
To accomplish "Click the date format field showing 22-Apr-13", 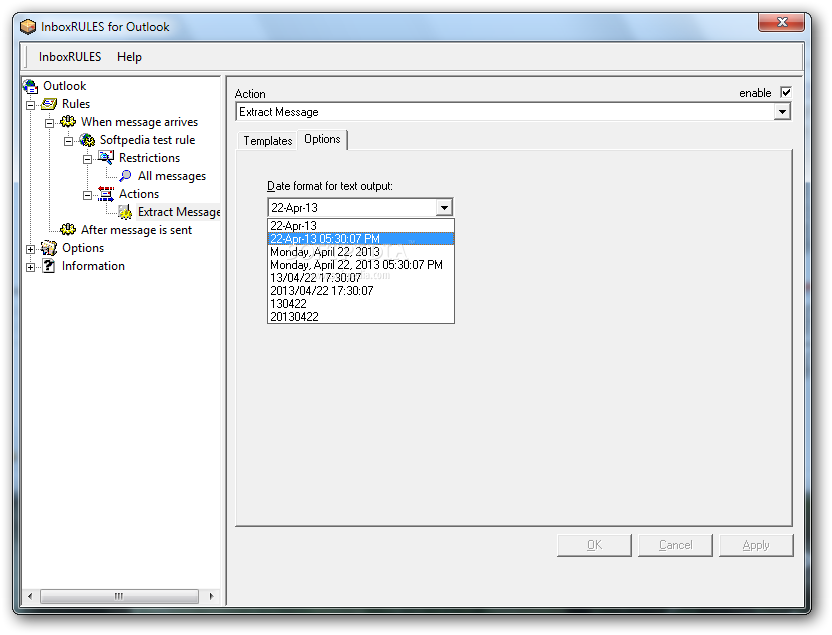I will click(x=352, y=207).
